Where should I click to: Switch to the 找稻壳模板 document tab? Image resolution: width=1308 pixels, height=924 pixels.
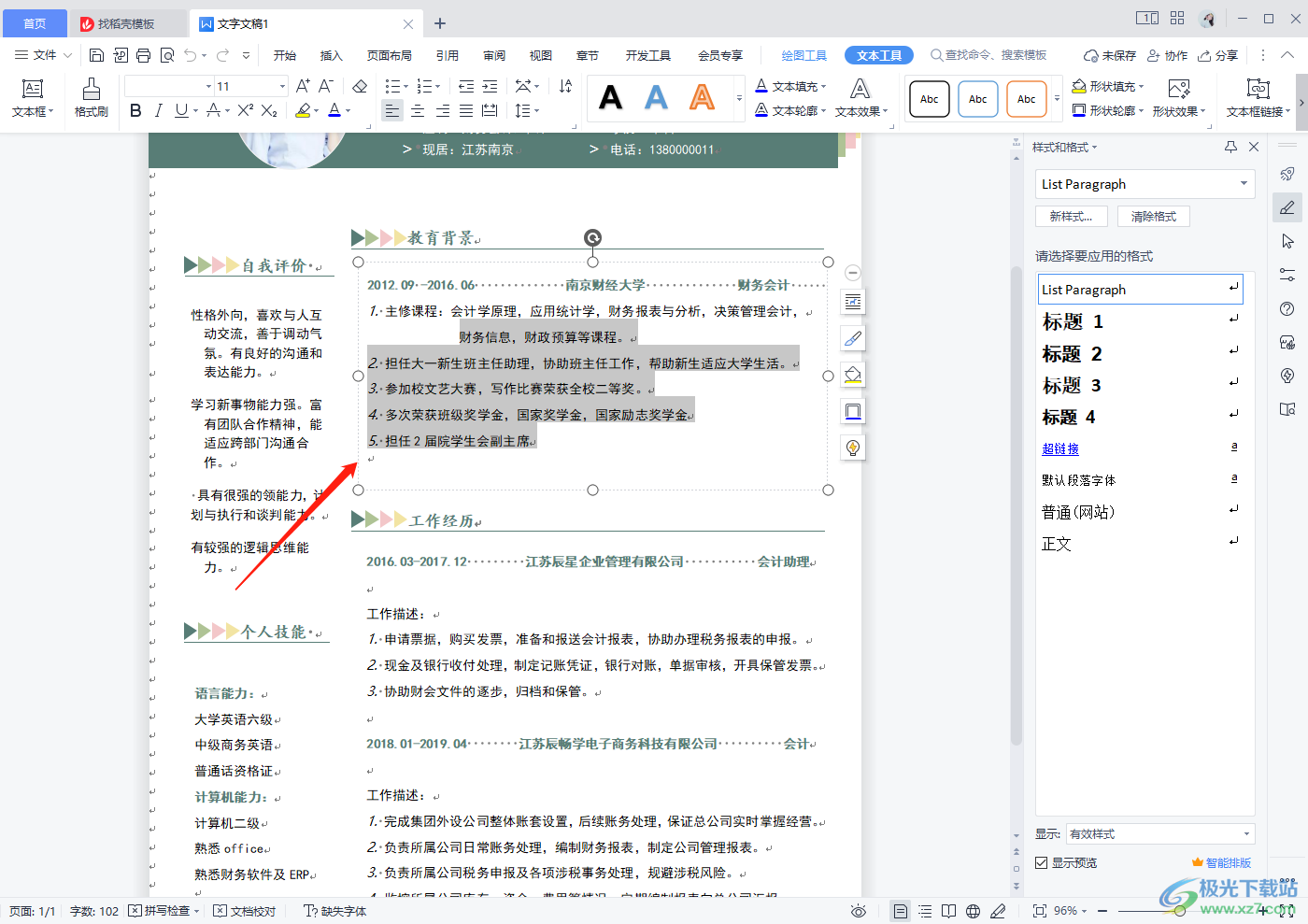pyautogui.click(x=126, y=23)
